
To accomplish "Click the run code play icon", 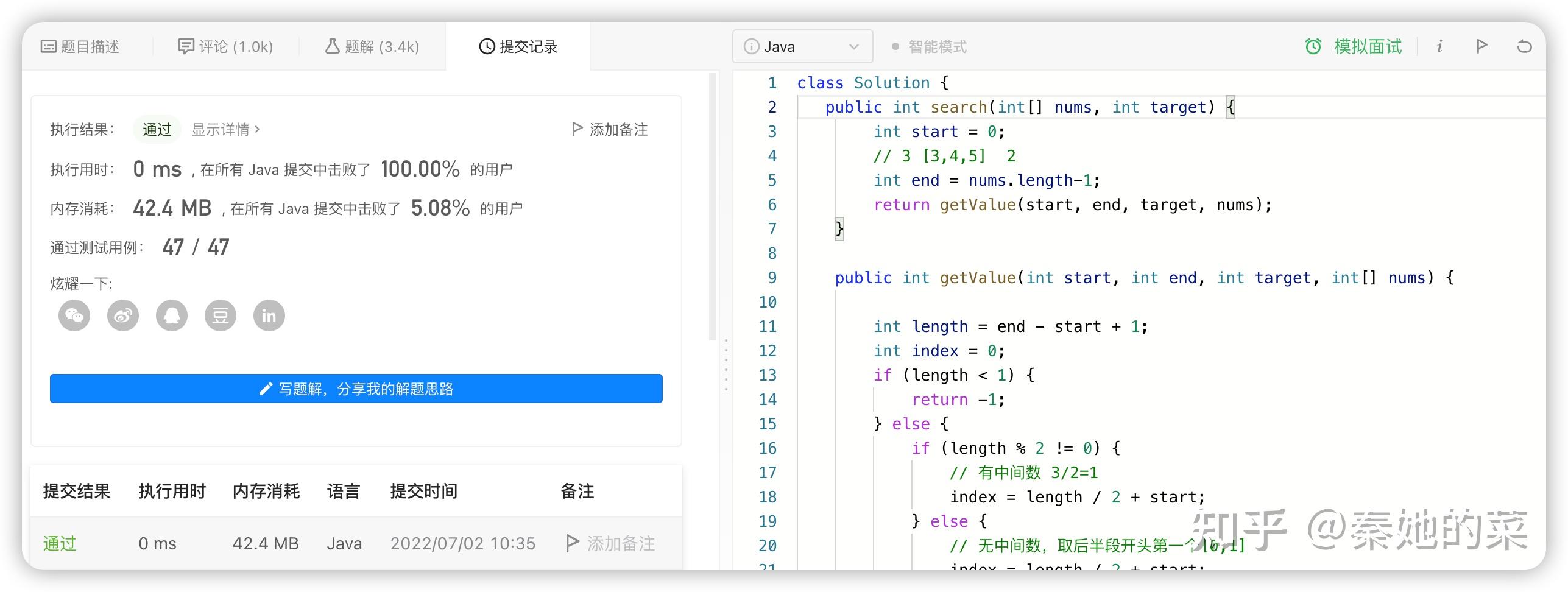I will pos(1482,46).
